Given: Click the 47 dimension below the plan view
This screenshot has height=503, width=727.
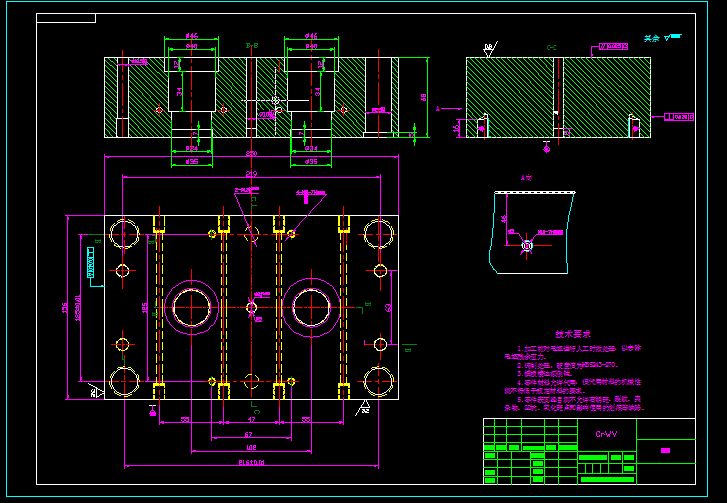Looking at the screenshot, I should point(252,420).
